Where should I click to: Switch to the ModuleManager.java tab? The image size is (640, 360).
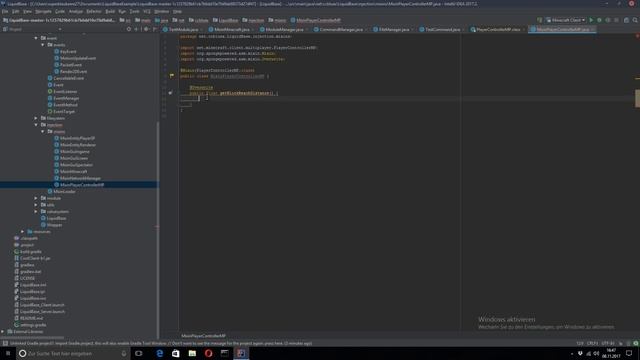coord(284,29)
